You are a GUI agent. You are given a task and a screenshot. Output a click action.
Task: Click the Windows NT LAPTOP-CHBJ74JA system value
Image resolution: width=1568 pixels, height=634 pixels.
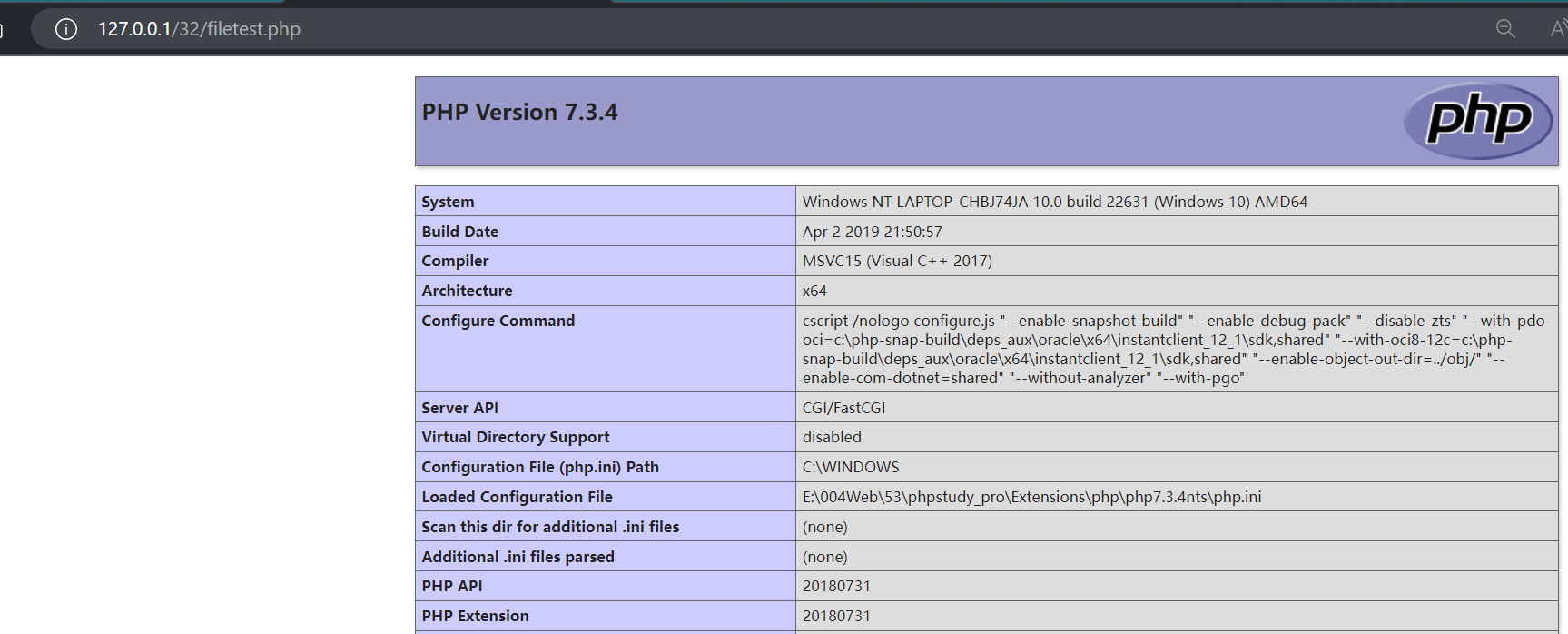(x=1055, y=202)
